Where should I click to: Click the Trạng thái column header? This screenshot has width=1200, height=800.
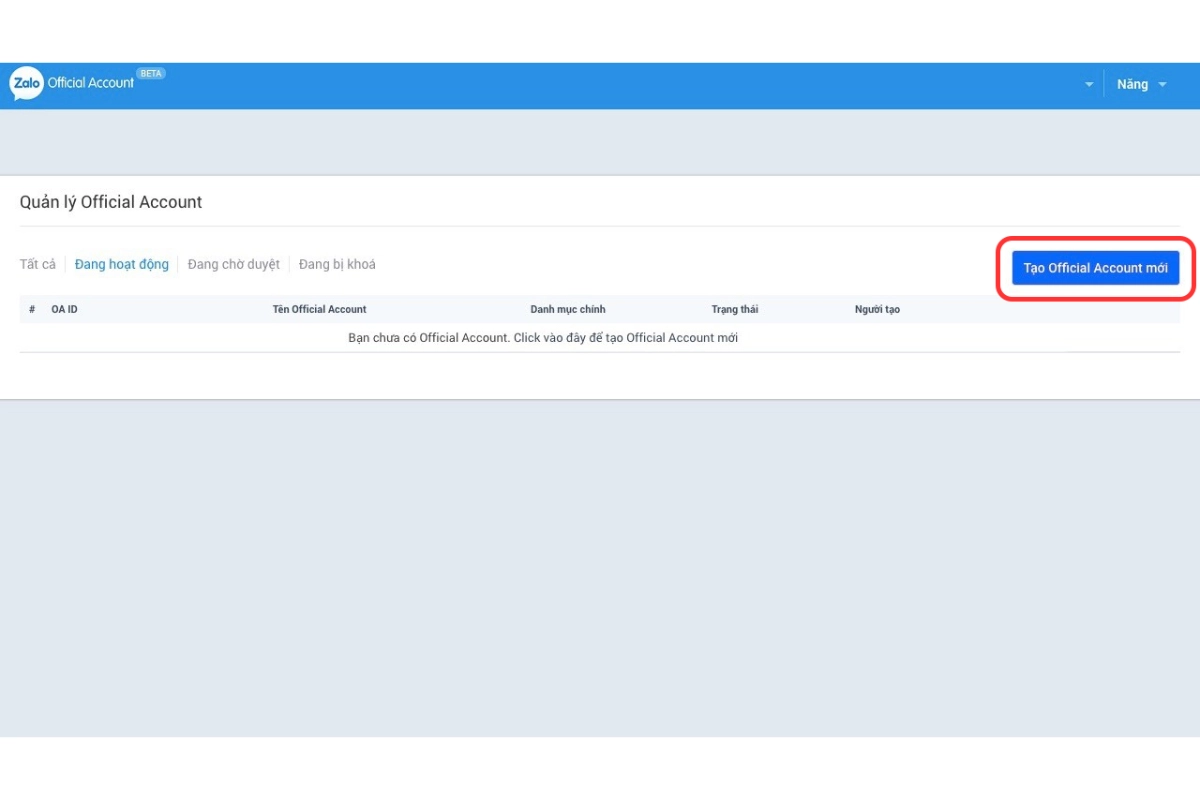coord(735,310)
